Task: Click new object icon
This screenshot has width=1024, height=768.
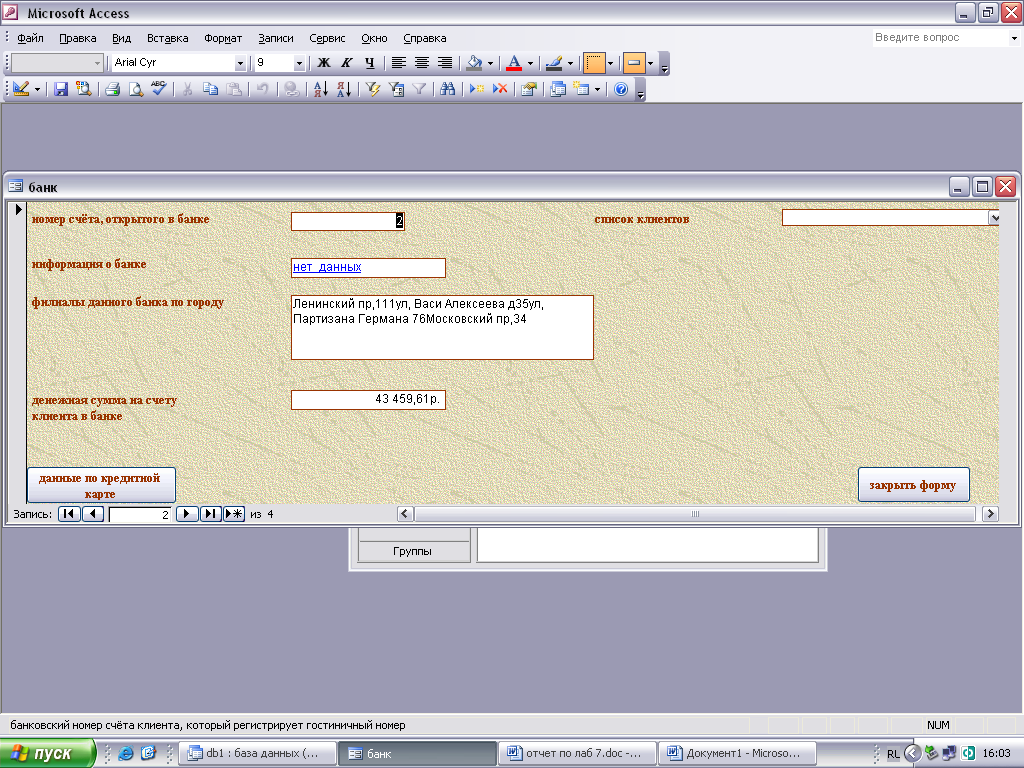Action: tap(581, 89)
